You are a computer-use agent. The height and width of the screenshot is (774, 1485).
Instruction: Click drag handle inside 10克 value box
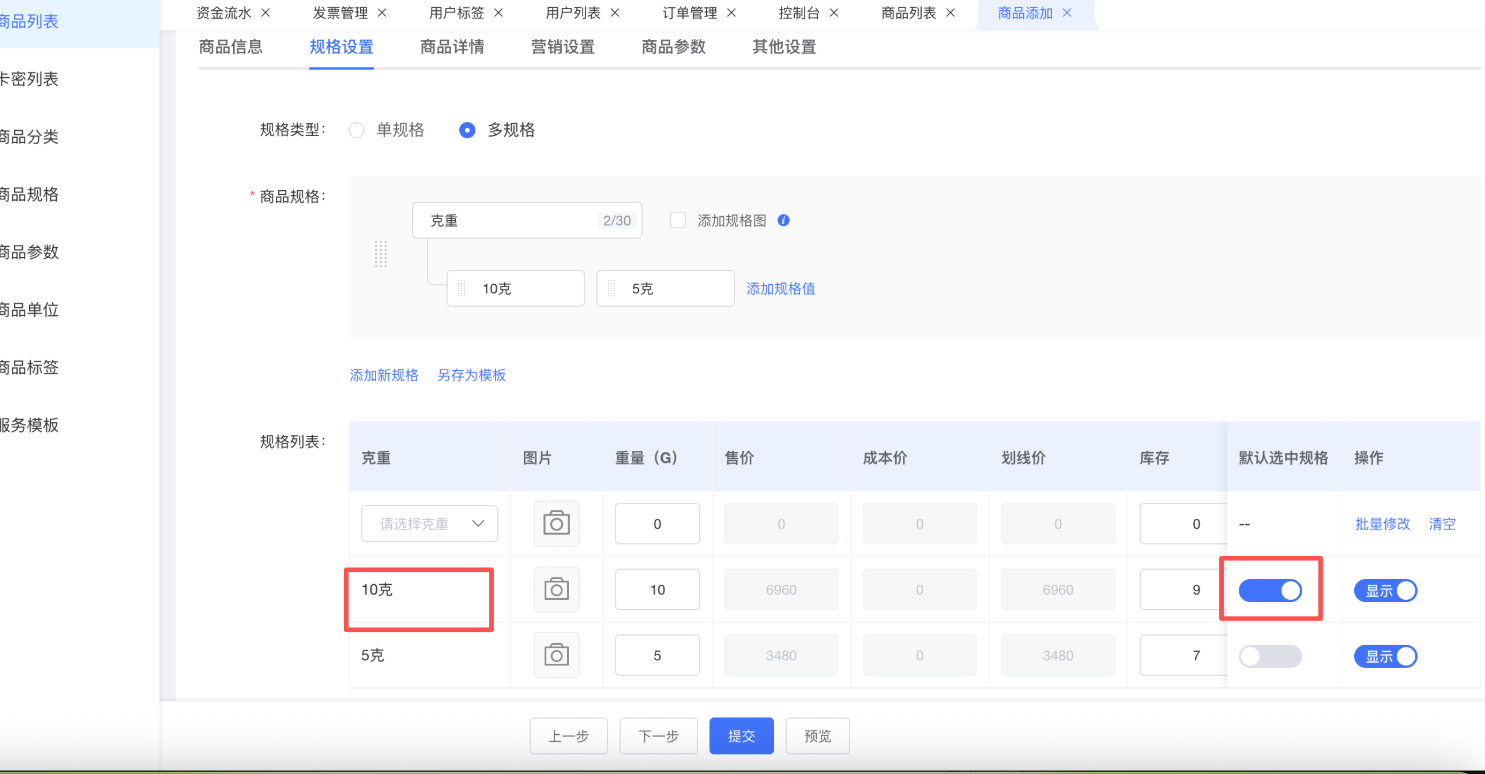tap(462, 289)
